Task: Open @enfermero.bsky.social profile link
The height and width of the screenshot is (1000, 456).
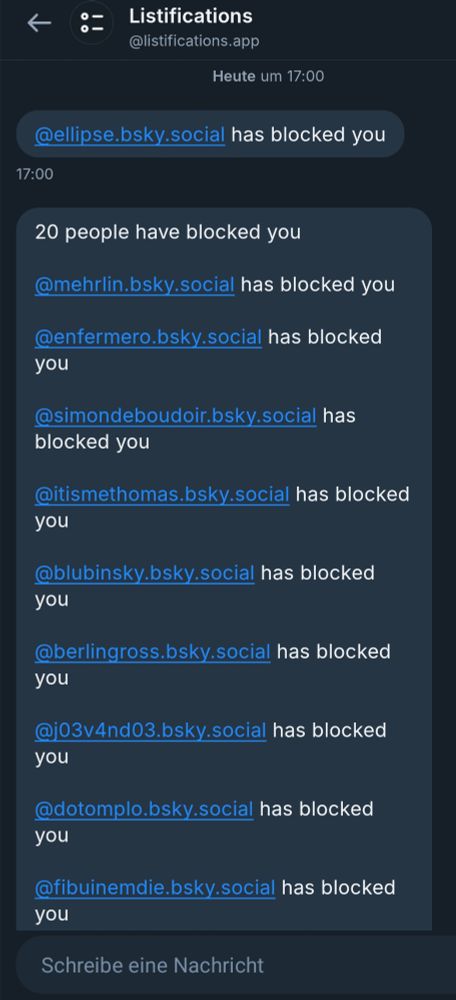Action: (x=148, y=337)
